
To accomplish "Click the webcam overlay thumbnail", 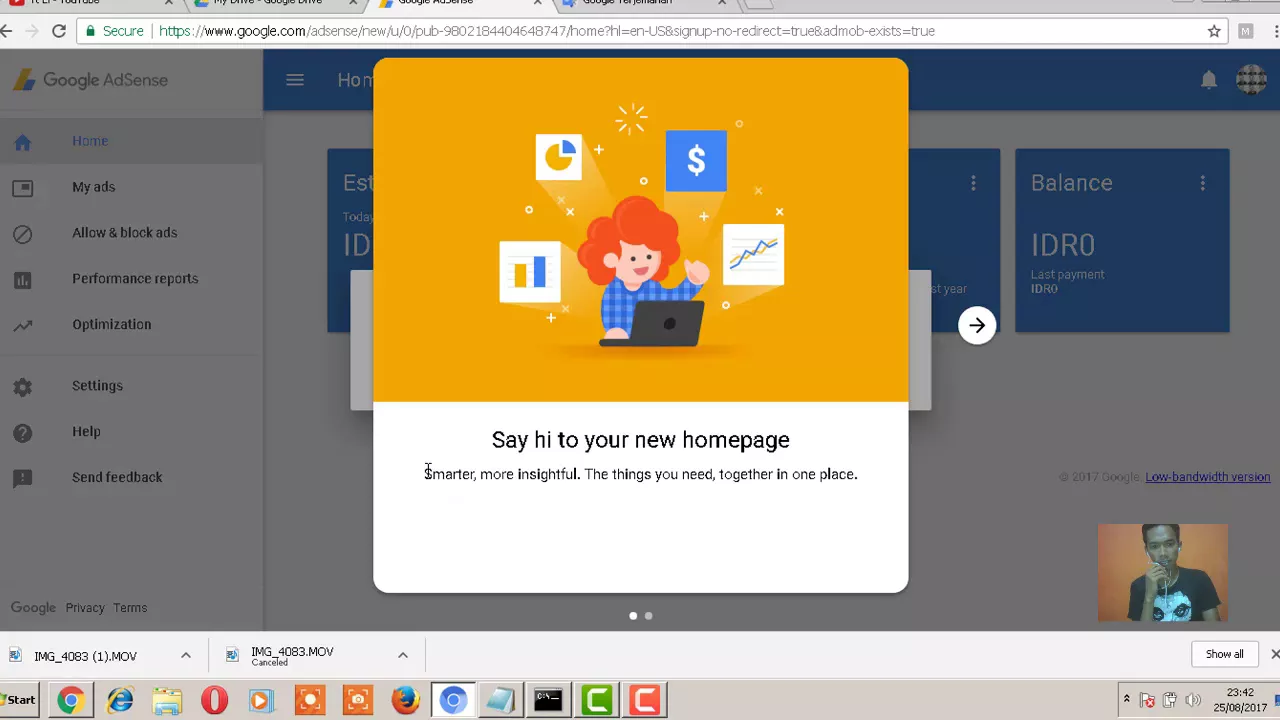I will [1162, 573].
